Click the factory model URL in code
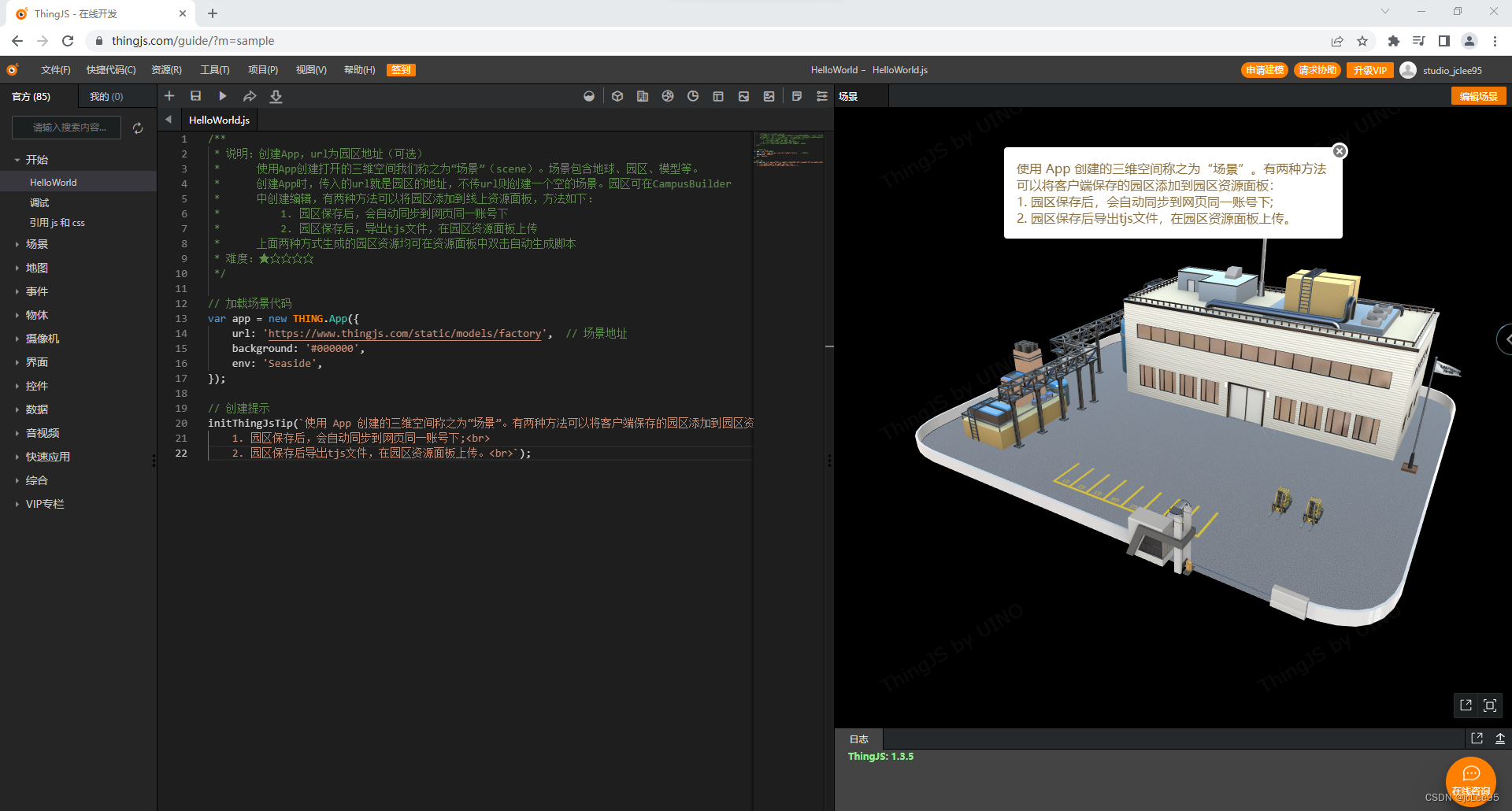The height and width of the screenshot is (811, 1512). click(405, 334)
